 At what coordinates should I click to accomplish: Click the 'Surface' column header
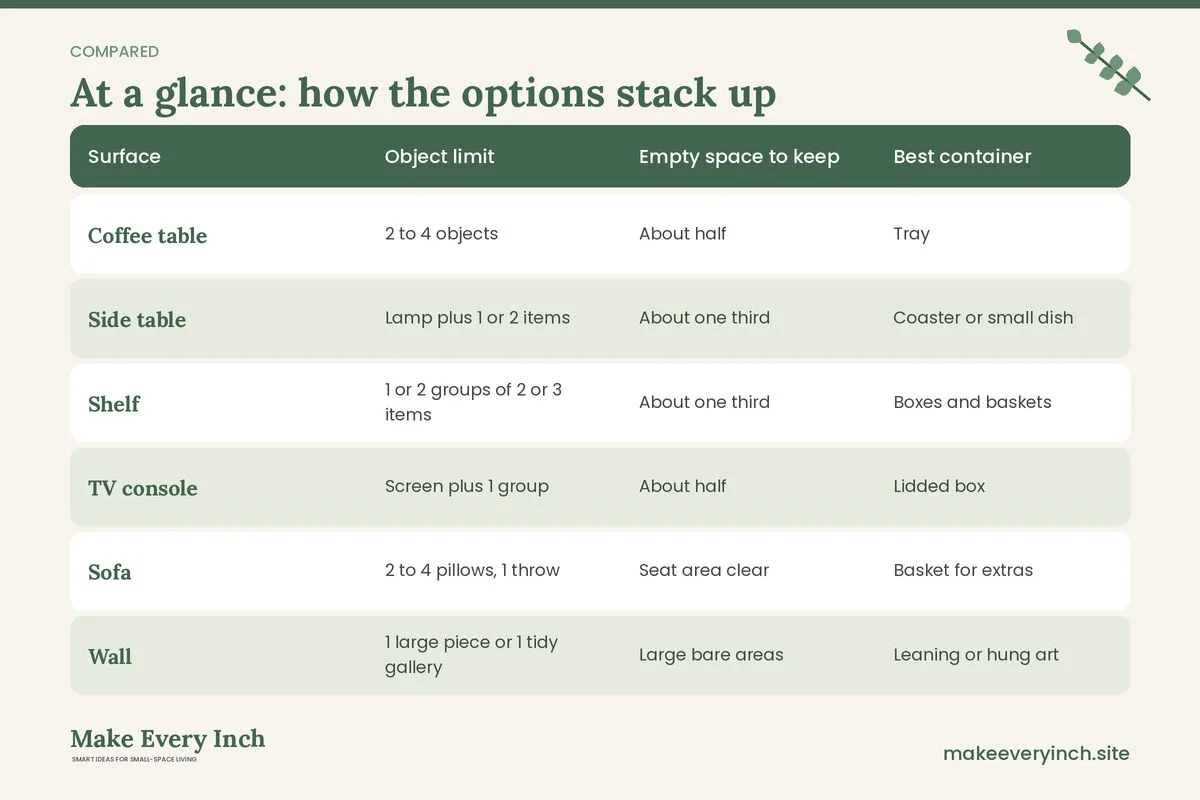124,156
